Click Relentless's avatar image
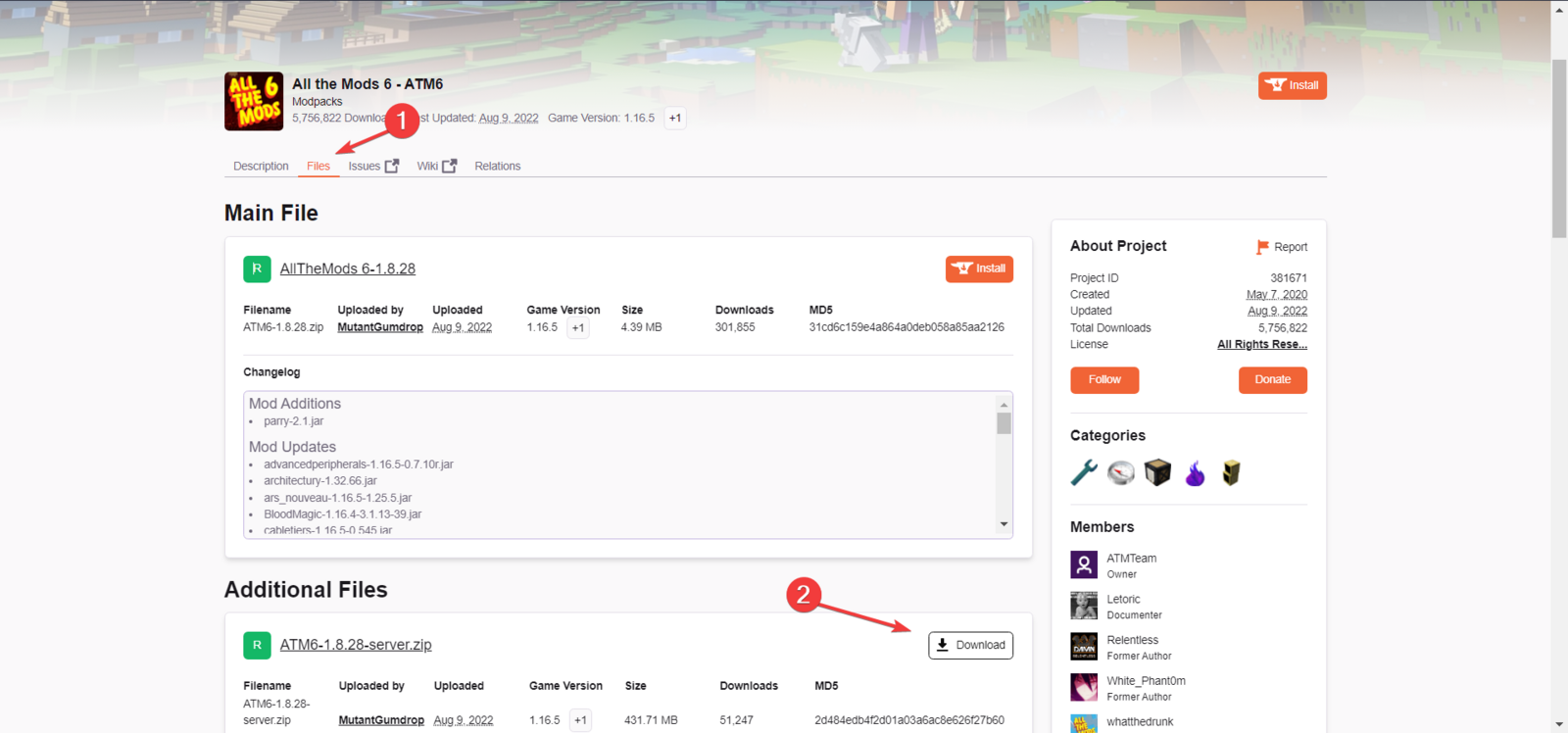Image resolution: width=1568 pixels, height=733 pixels. [x=1084, y=647]
